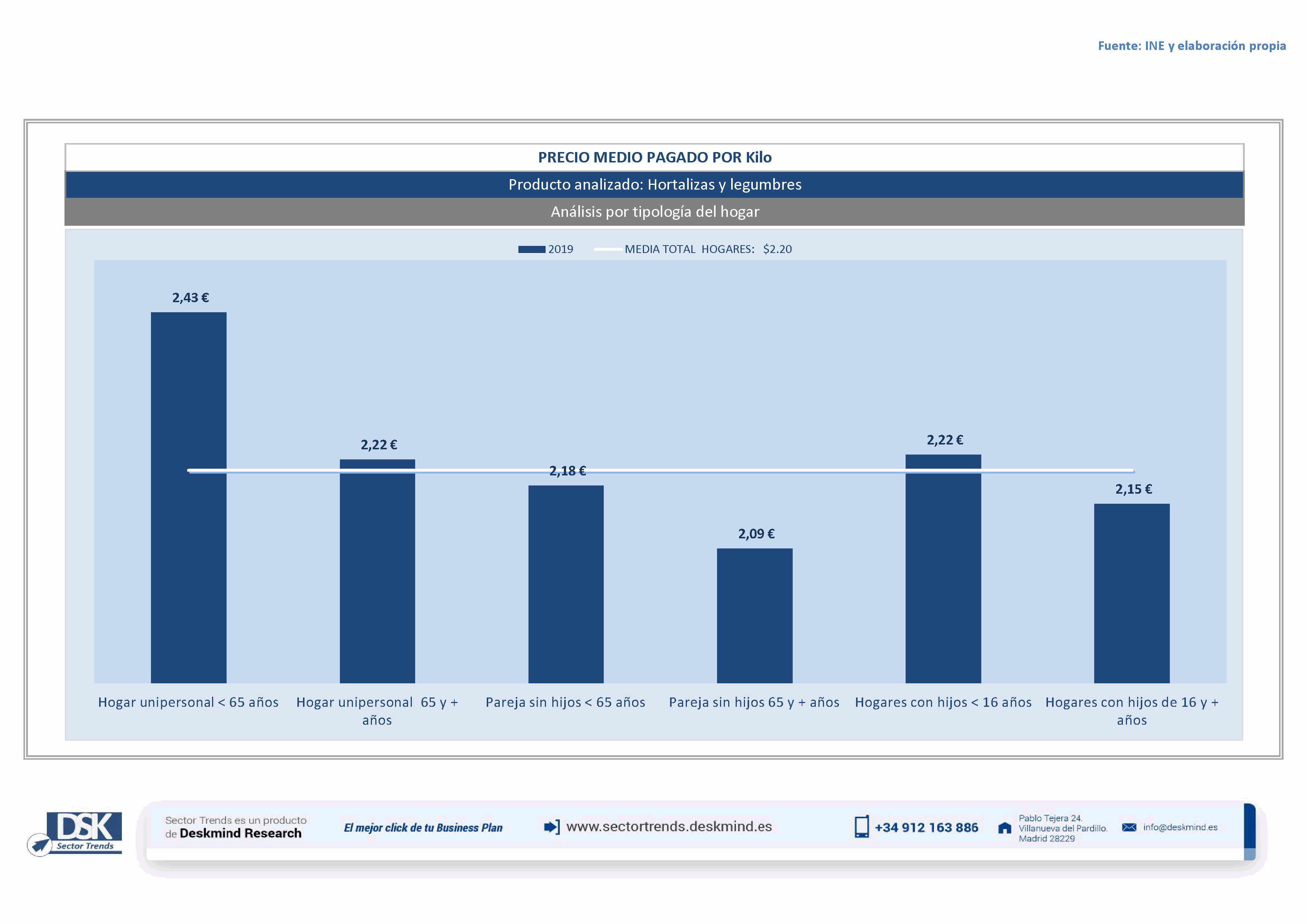Viewport: 1307px width, 924px height.
Task: Click the PRECIO MEDIO PAGADO POR Kilo title
Action: [x=655, y=158]
